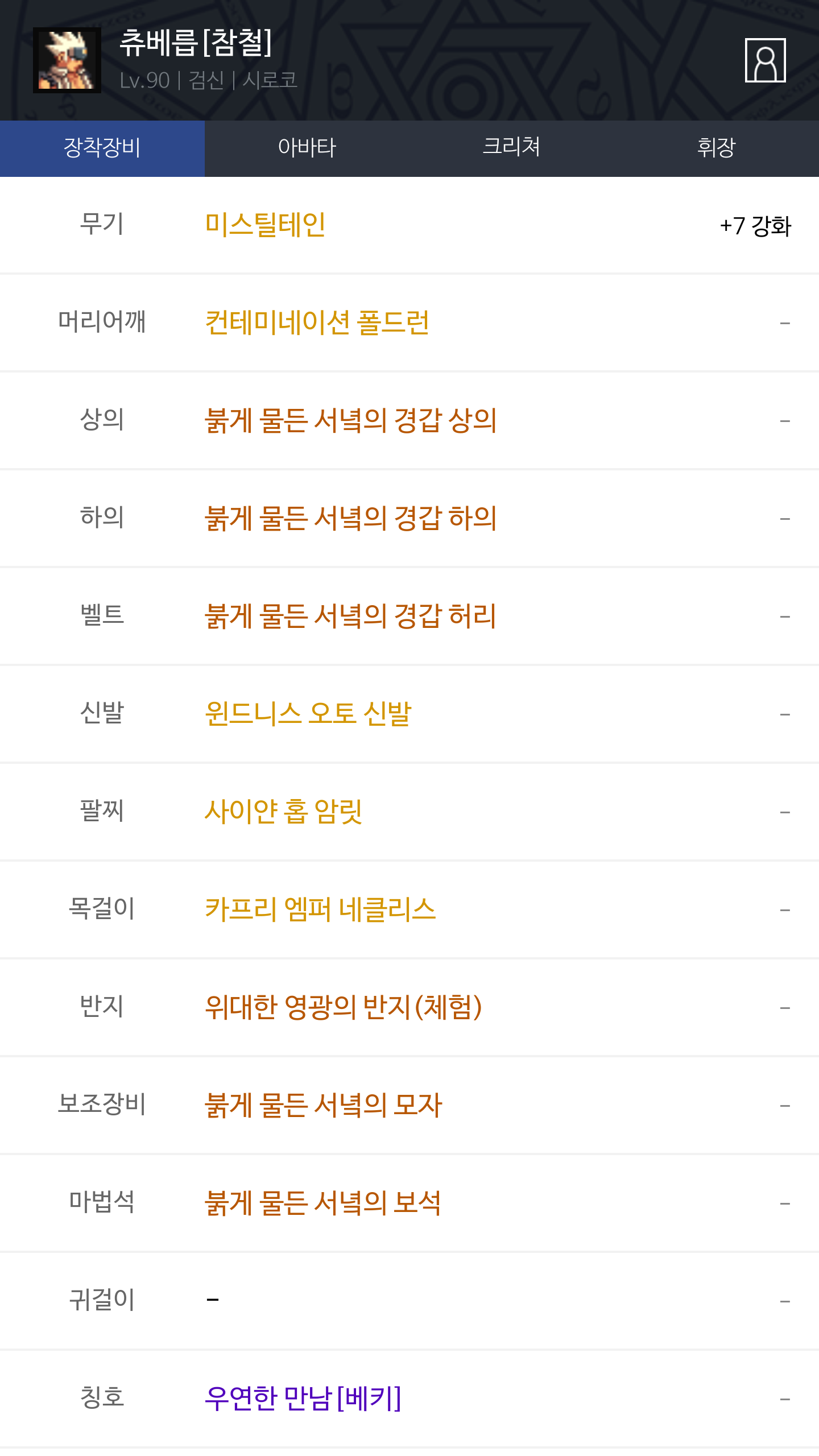Click the +7 강화 reinforcement label
Viewport: 819px width, 1456px height.
coord(755,226)
